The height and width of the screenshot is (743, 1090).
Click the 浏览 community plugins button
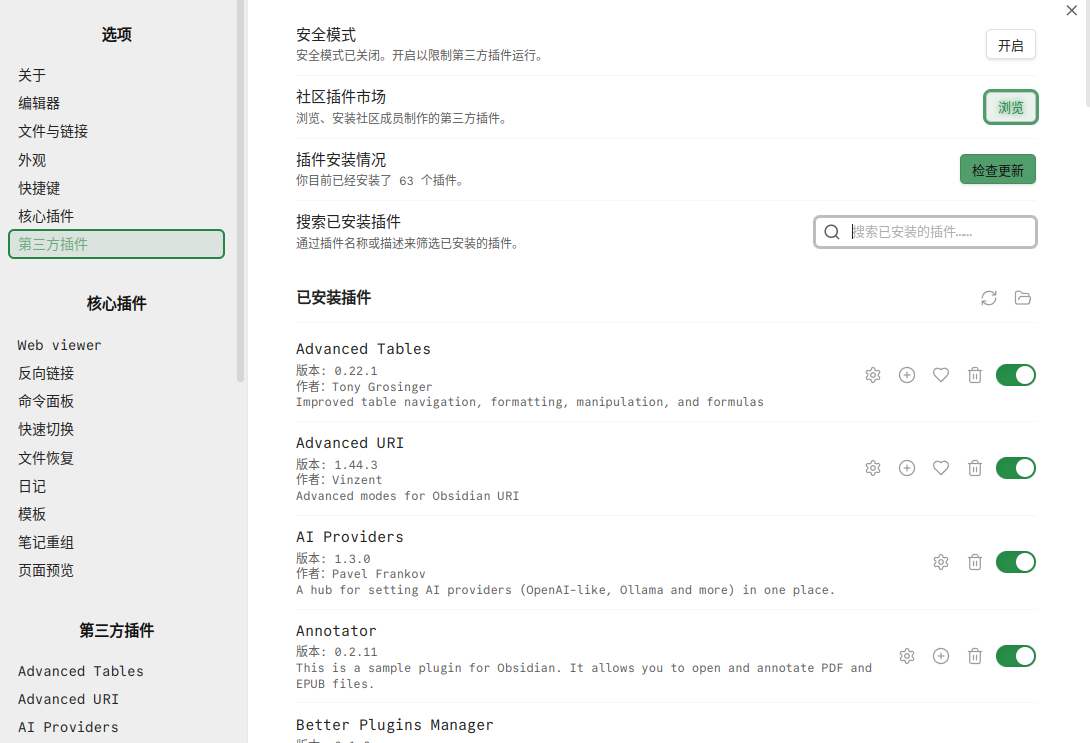(1011, 108)
